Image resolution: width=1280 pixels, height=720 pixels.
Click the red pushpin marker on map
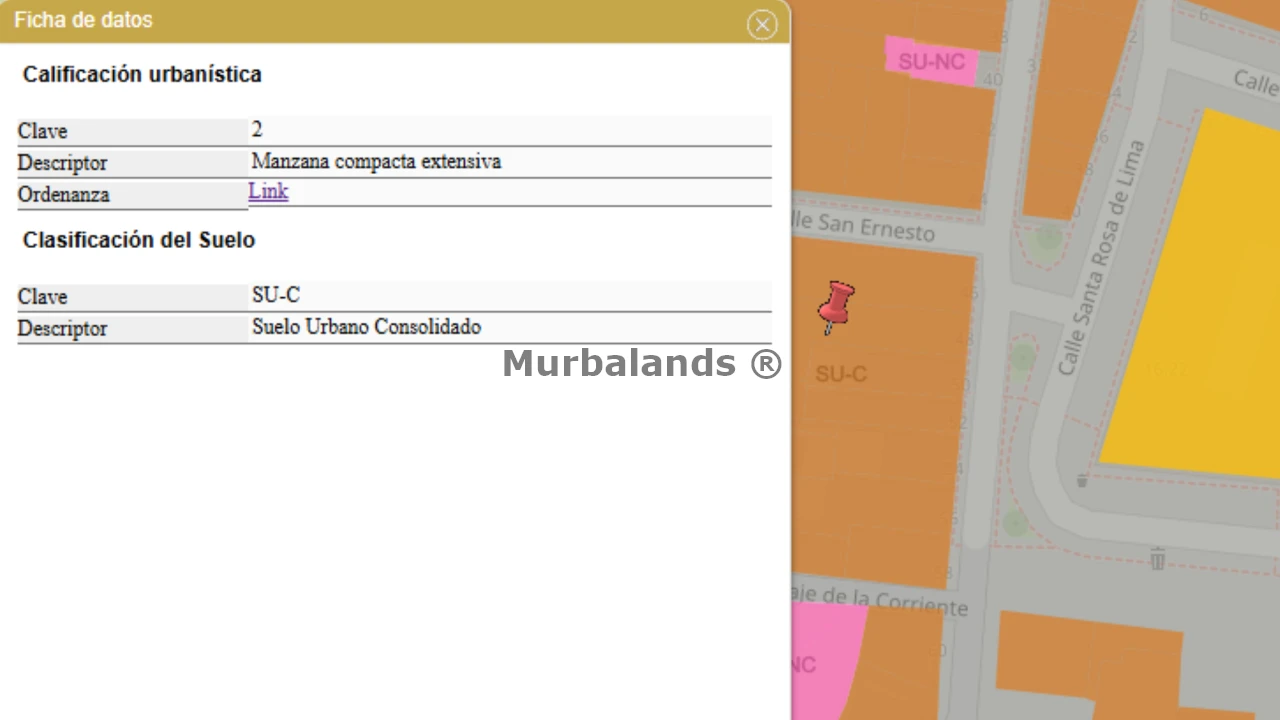835,305
